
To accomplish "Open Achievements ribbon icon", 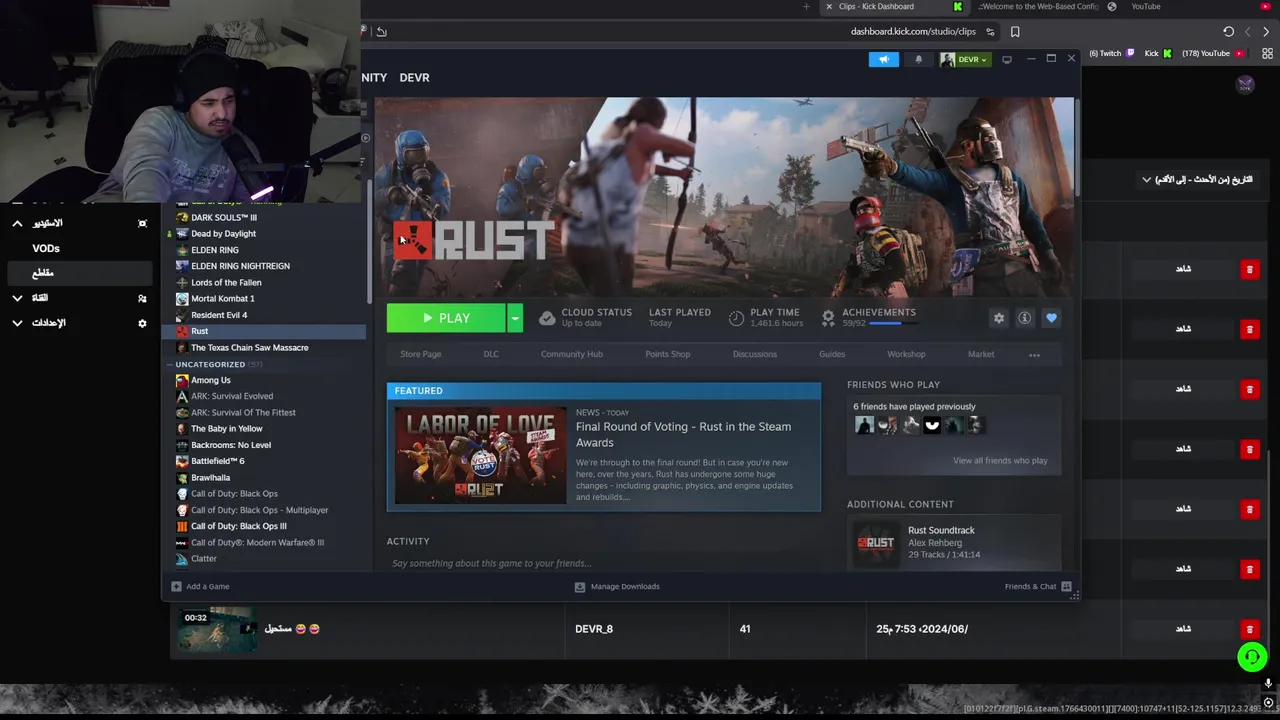I will 828,318.
